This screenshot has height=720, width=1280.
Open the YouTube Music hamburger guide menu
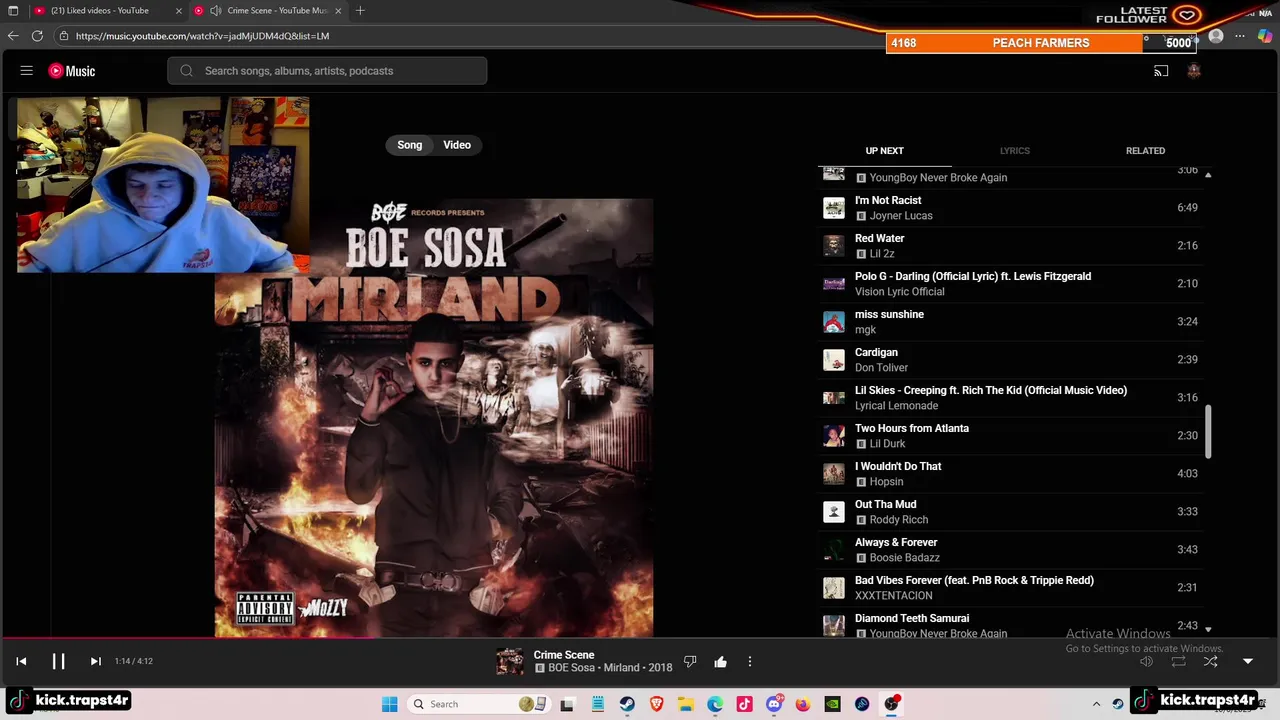tap(27, 71)
